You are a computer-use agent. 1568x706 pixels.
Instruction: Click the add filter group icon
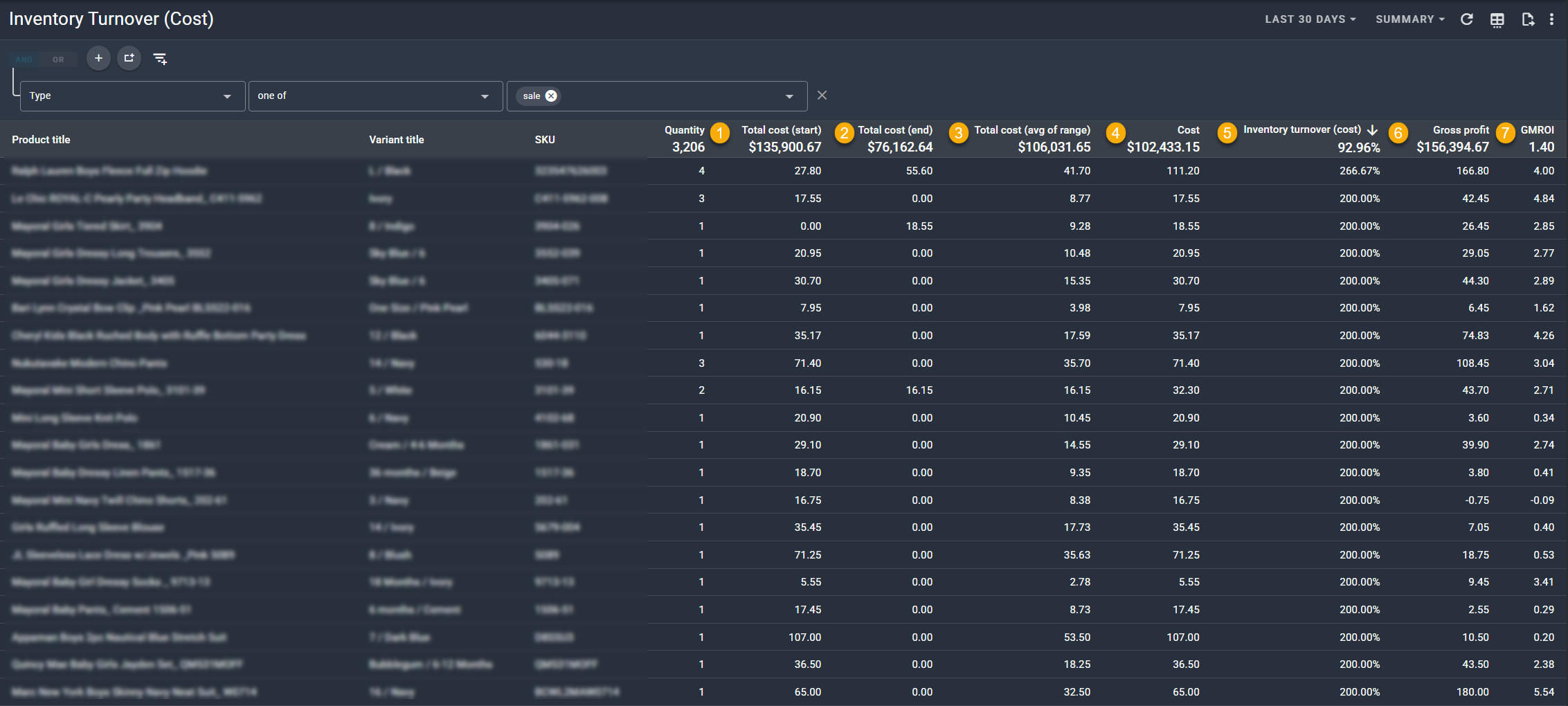click(x=129, y=58)
